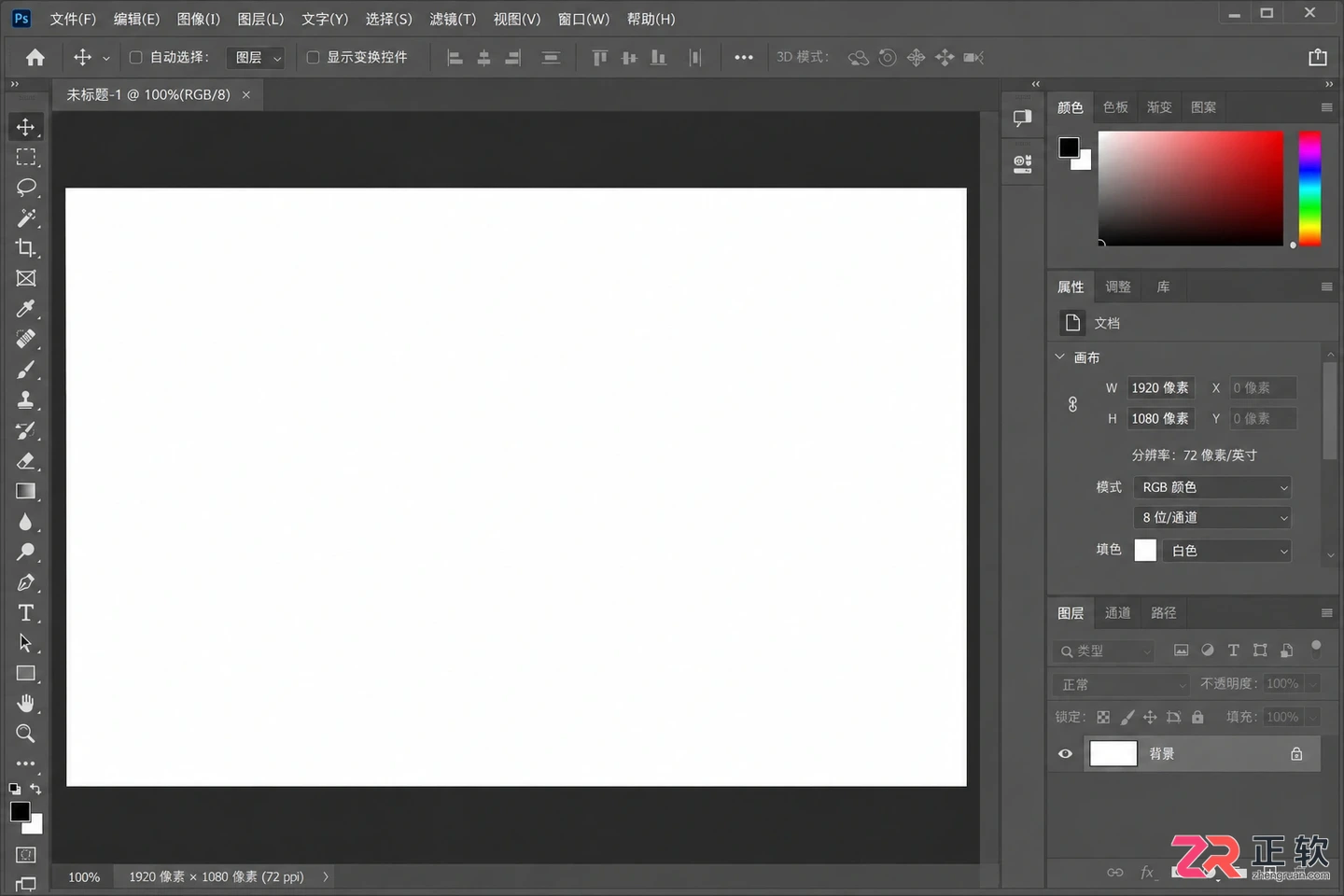Open the Share icon in options bar
The image size is (1344, 896).
coord(1318,58)
